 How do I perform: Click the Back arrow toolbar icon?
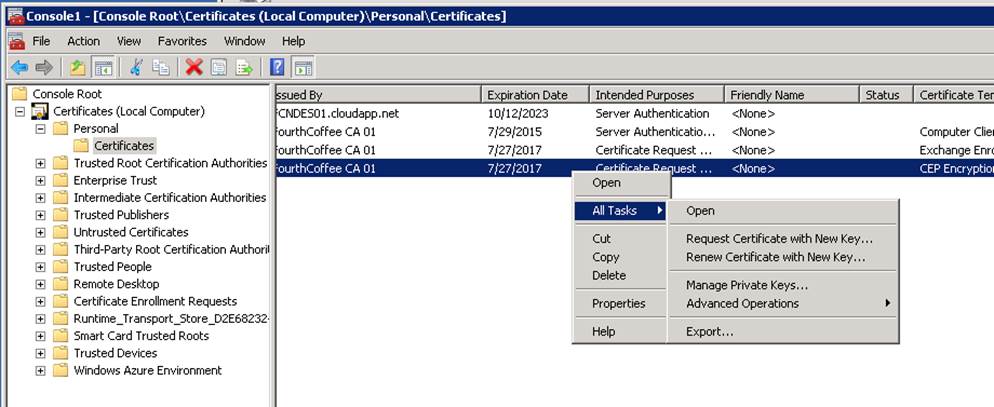[x=19, y=67]
